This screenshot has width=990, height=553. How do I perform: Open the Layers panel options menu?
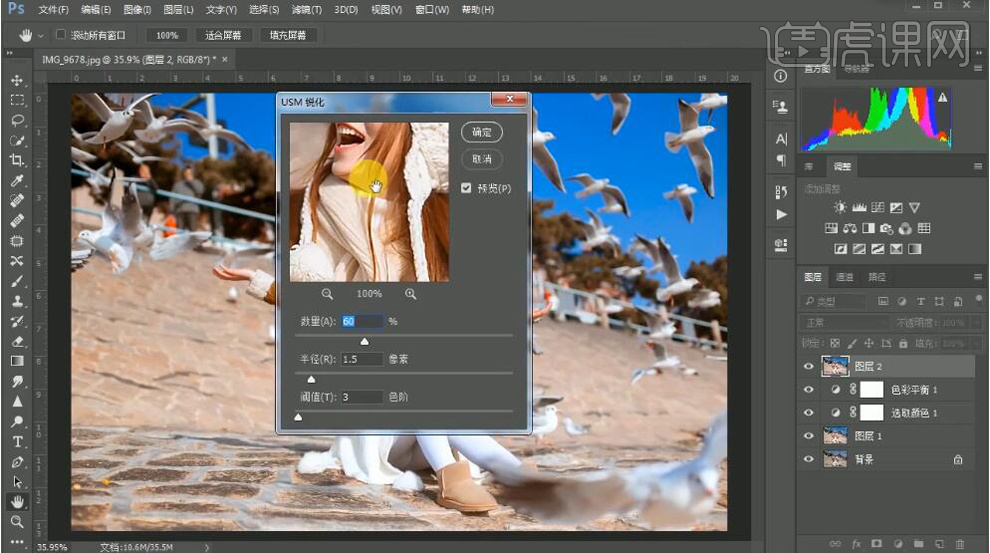click(x=977, y=277)
